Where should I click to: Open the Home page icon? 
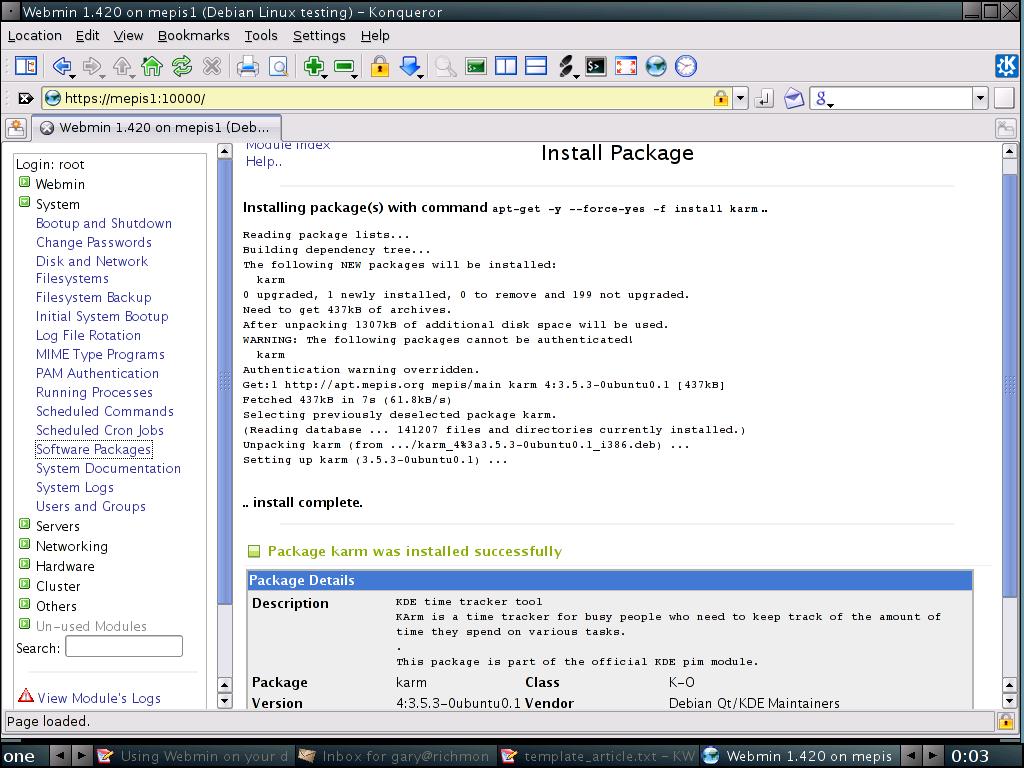[x=152, y=66]
